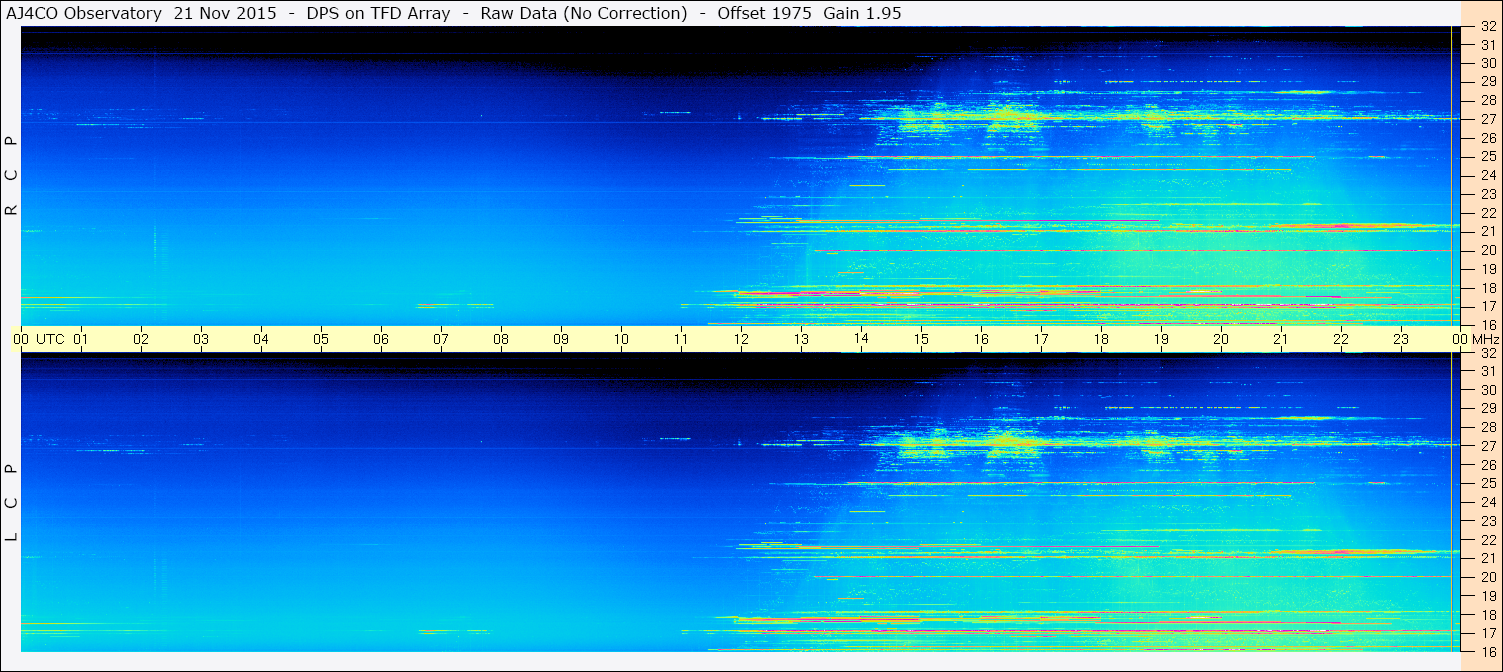Select the 22 hour mark on time axis
This screenshot has width=1503, height=672.
[x=1341, y=339]
